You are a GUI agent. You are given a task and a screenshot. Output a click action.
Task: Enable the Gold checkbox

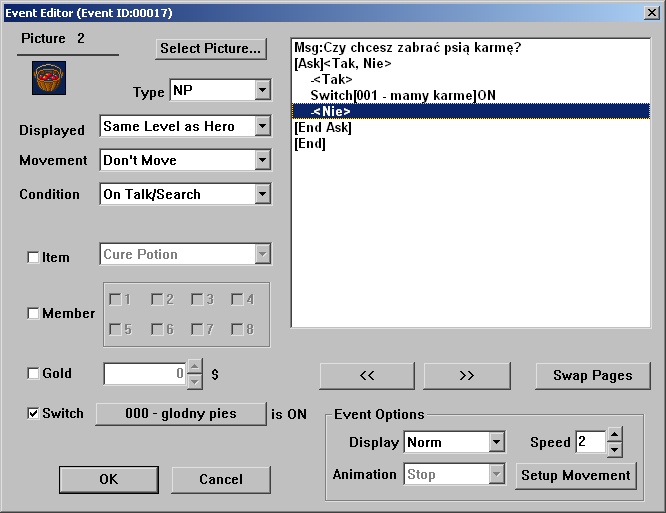point(33,373)
